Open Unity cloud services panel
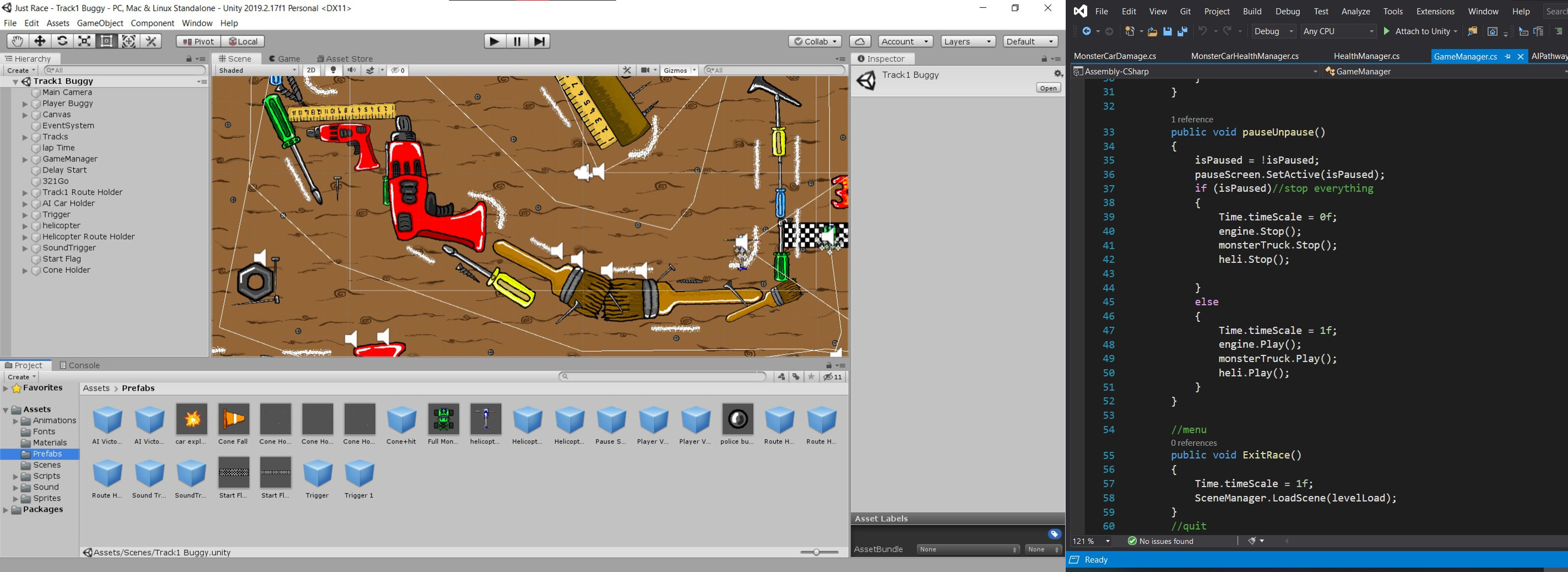1568x572 pixels. point(860,41)
